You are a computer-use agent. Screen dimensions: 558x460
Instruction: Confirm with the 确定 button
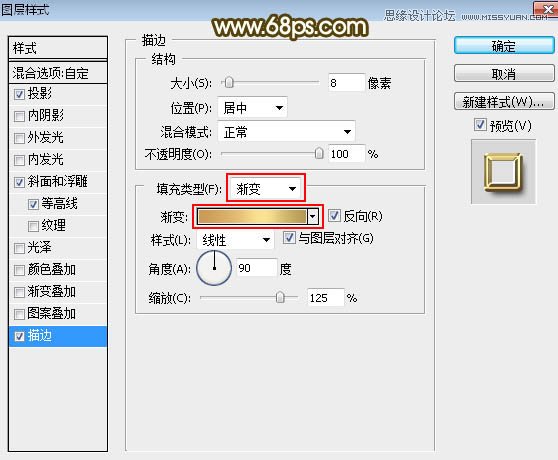click(504, 46)
